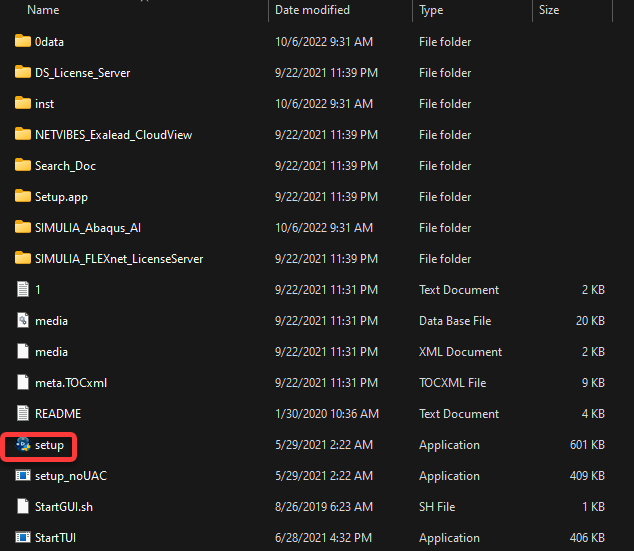Click setup's 5/29/2021 2:22 AM date
Viewport: 634px width, 551px height.
(x=324, y=445)
